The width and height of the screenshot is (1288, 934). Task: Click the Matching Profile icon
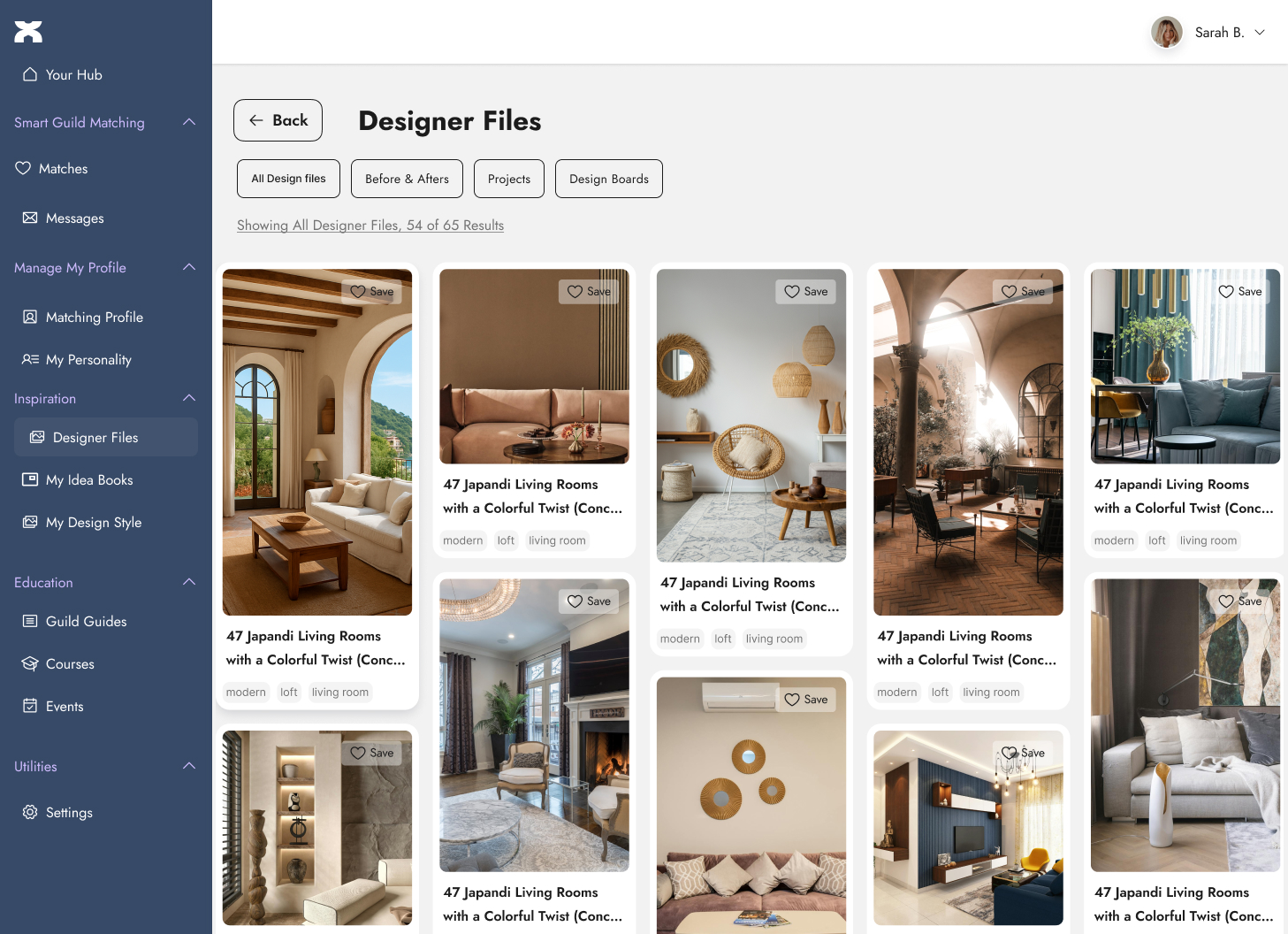pyautogui.click(x=30, y=317)
